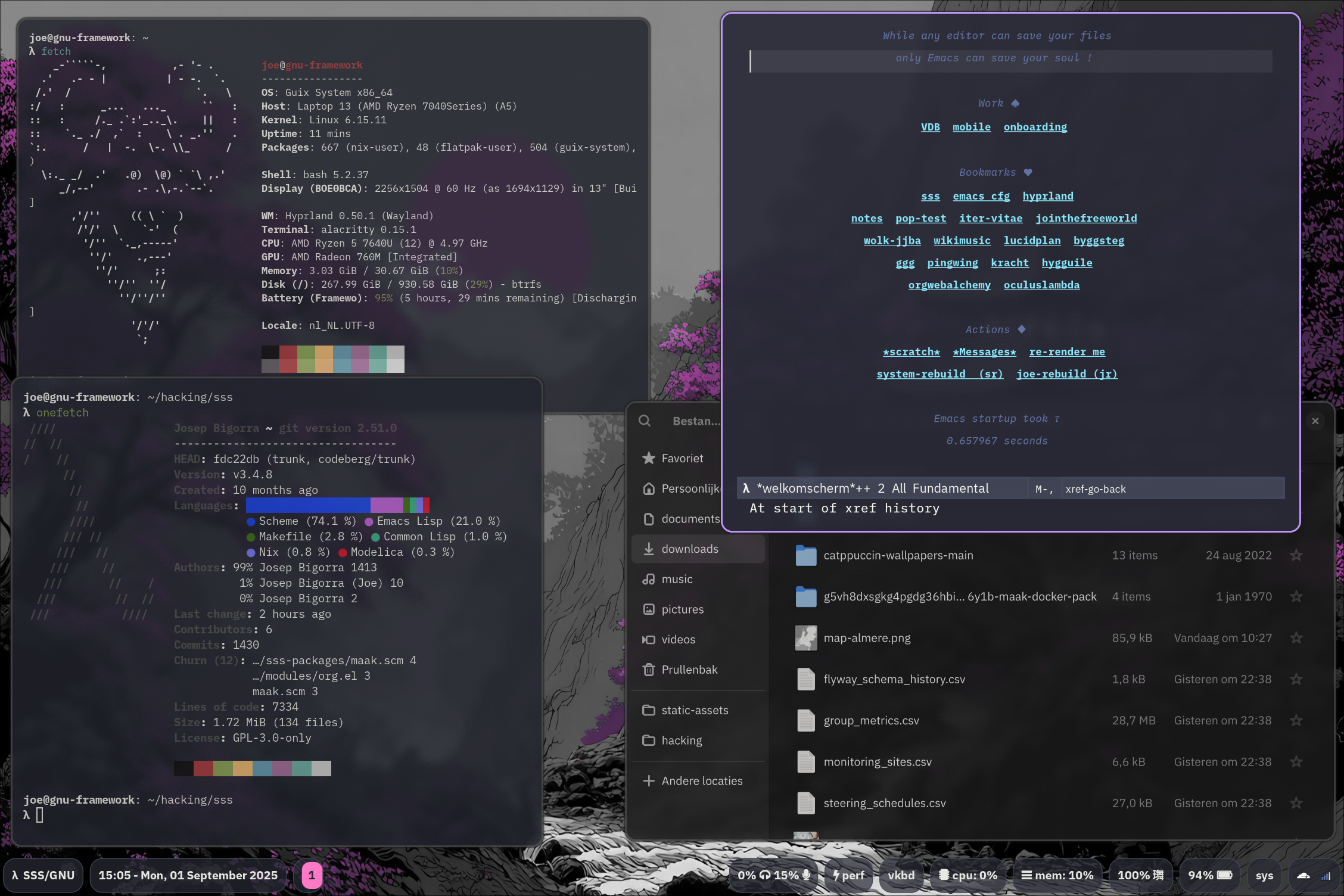The width and height of the screenshot is (1344, 896).
Task: Toggle vkbd virtual keyboard
Action: (x=901, y=875)
